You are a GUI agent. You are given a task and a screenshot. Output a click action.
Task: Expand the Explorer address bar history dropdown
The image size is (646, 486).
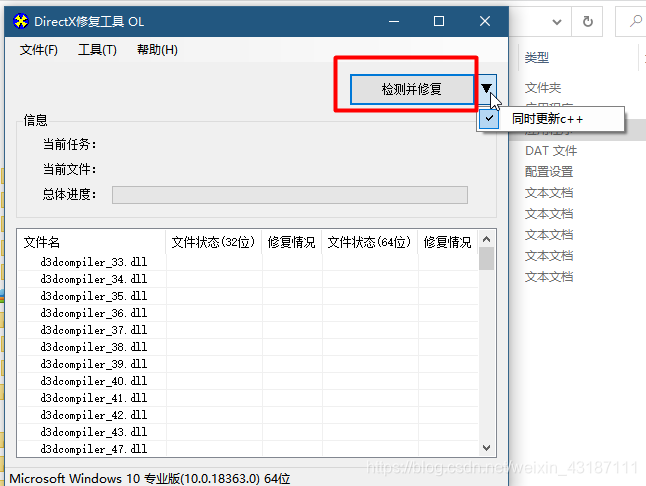(557, 22)
